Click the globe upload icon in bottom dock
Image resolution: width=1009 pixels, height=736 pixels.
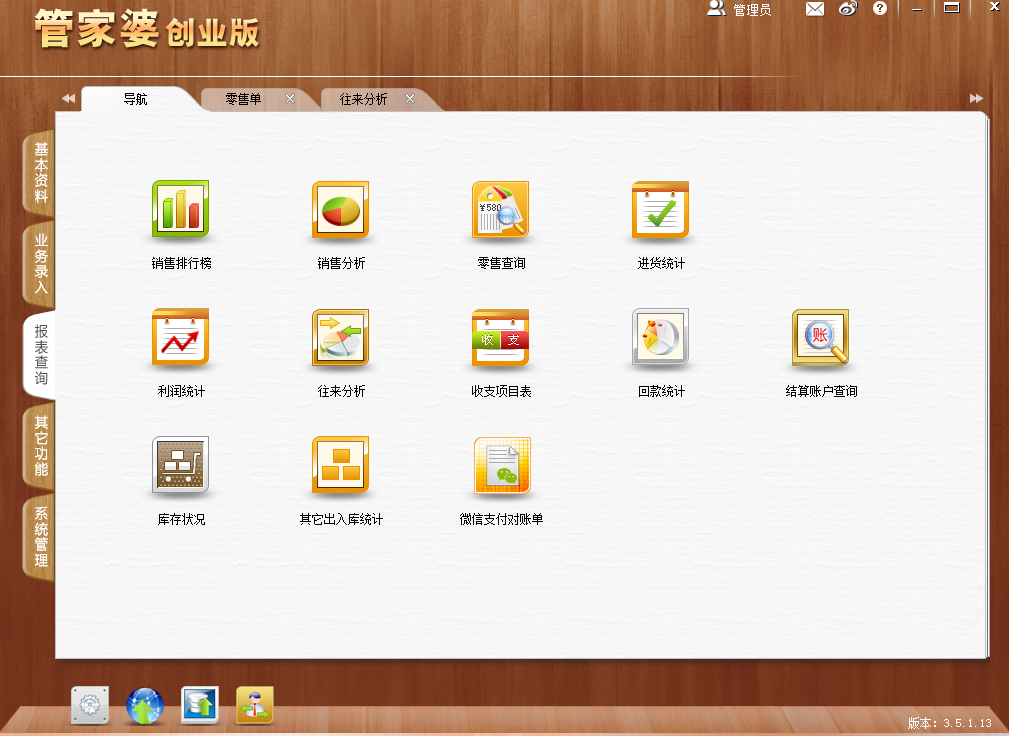click(145, 706)
